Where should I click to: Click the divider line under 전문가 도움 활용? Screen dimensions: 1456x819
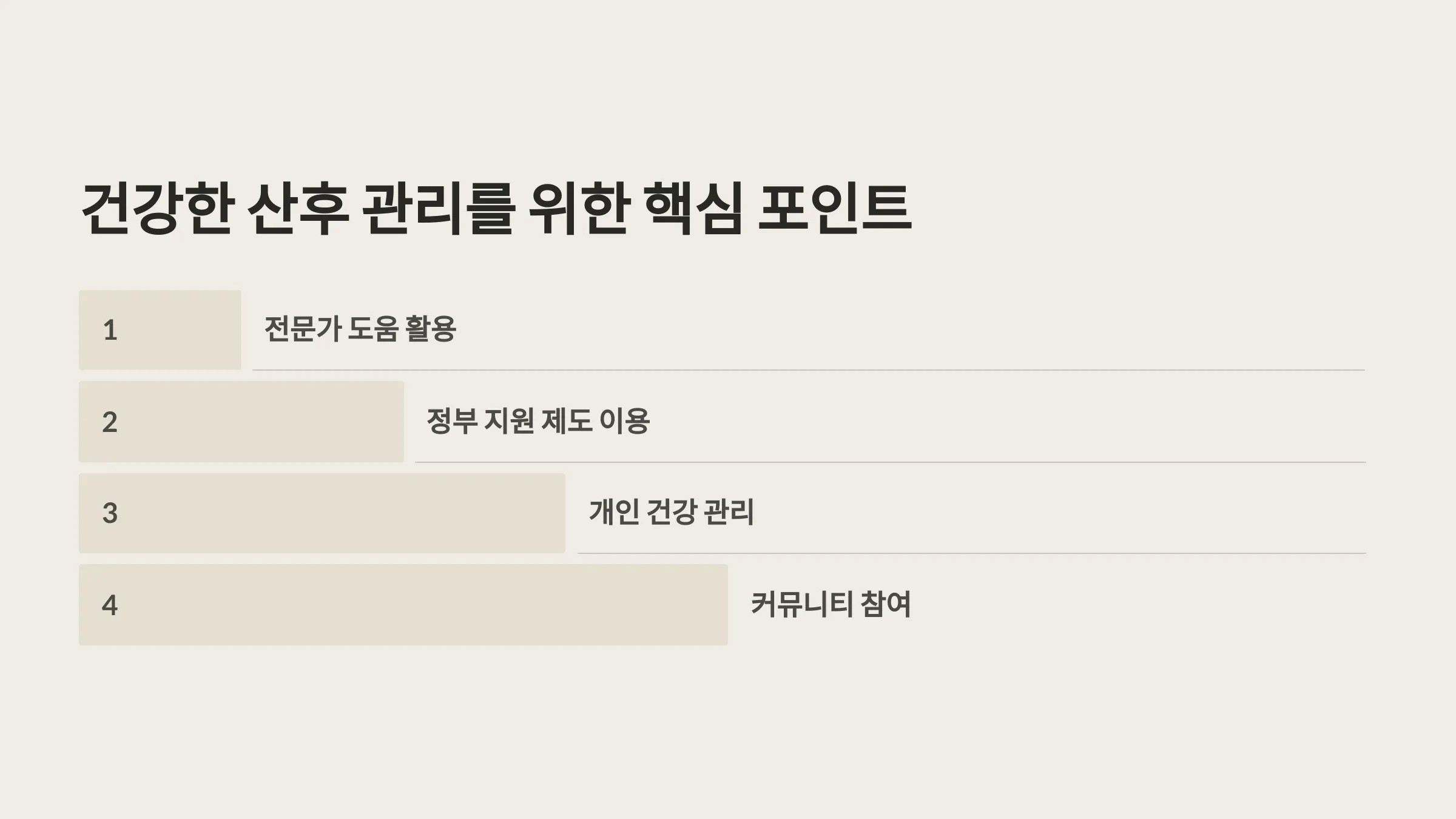coord(809,369)
